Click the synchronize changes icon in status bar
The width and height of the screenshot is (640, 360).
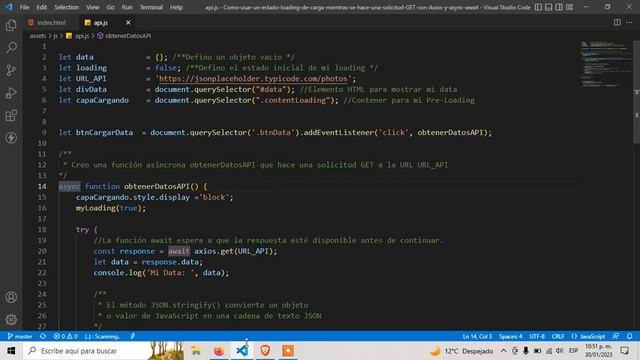(43, 336)
